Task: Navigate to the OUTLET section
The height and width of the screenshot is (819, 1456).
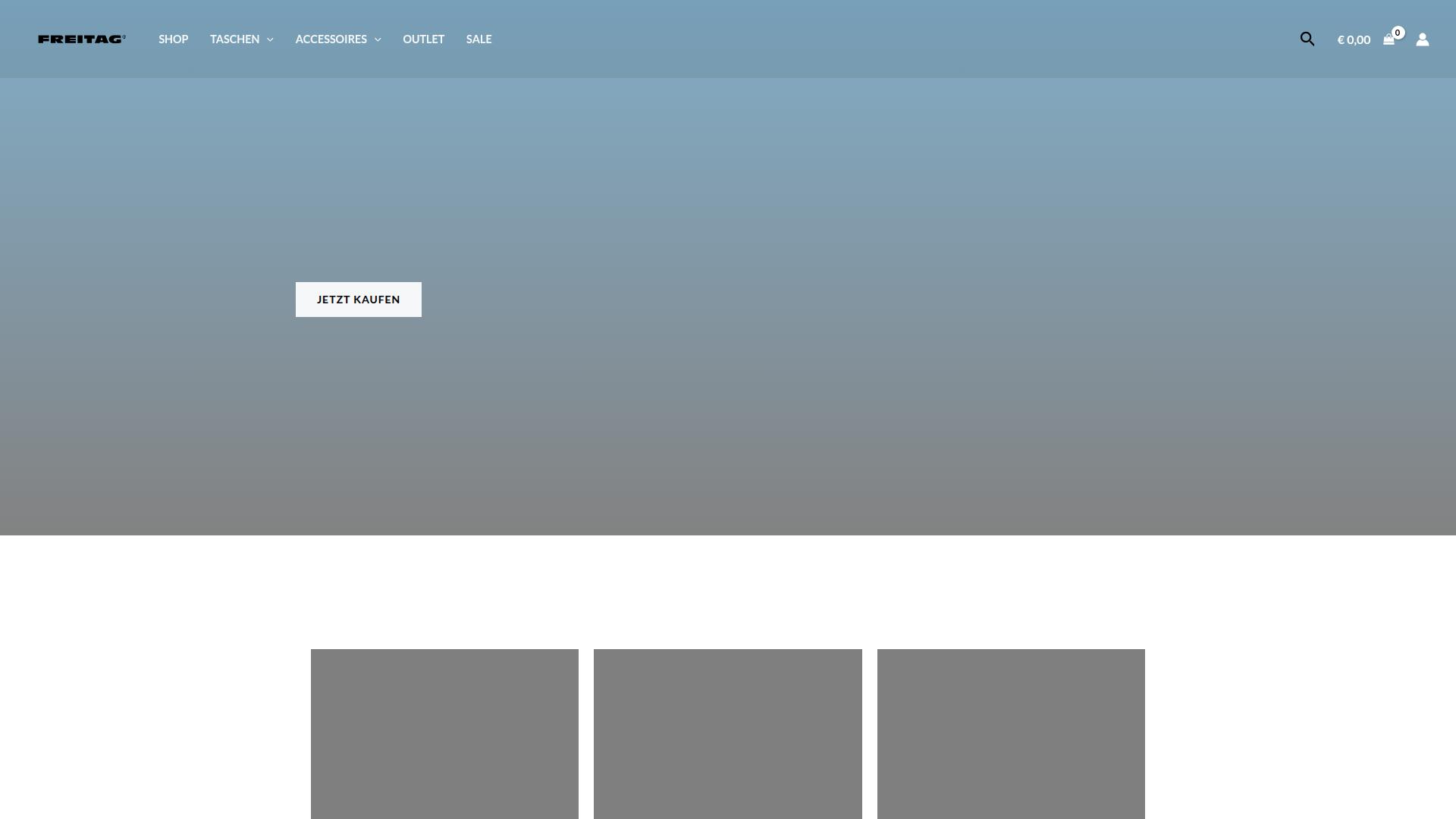Action: pos(423,39)
